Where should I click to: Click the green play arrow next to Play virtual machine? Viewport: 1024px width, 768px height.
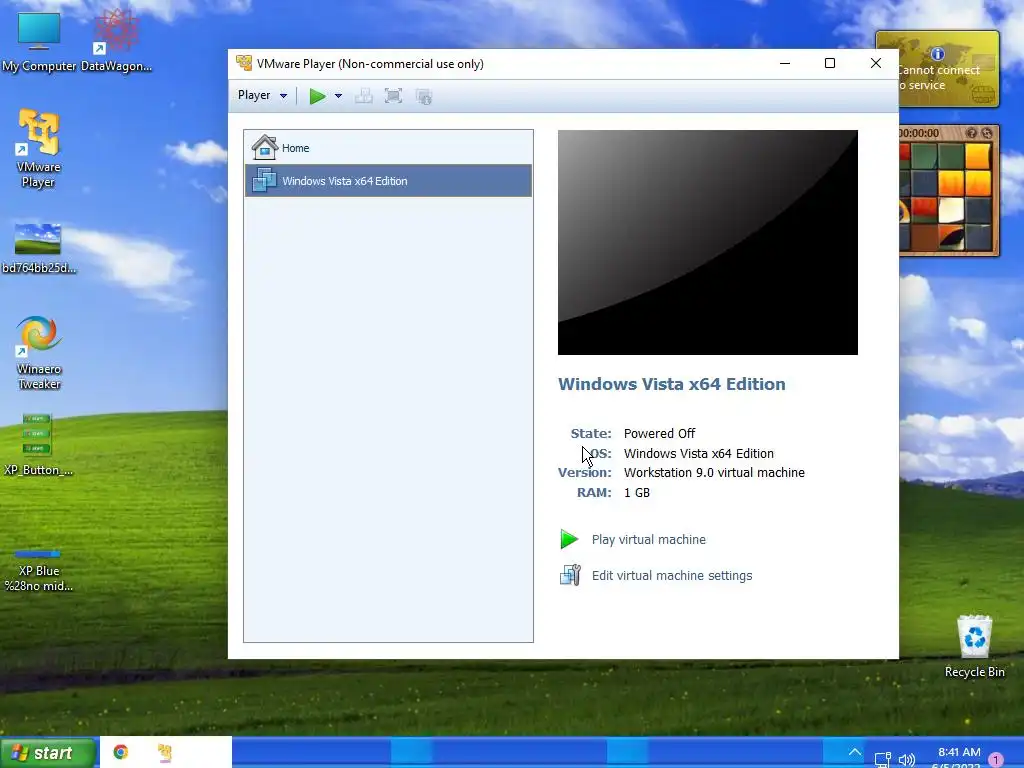(x=569, y=539)
